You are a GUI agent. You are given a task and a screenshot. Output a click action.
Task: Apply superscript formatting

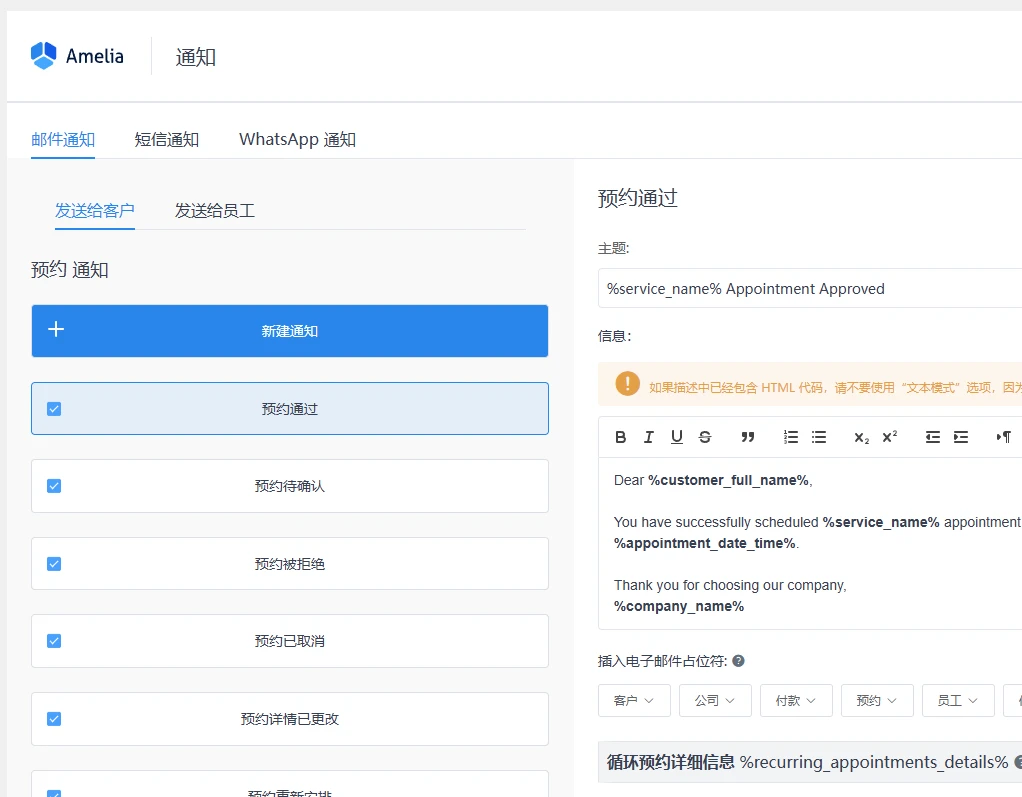coord(888,437)
